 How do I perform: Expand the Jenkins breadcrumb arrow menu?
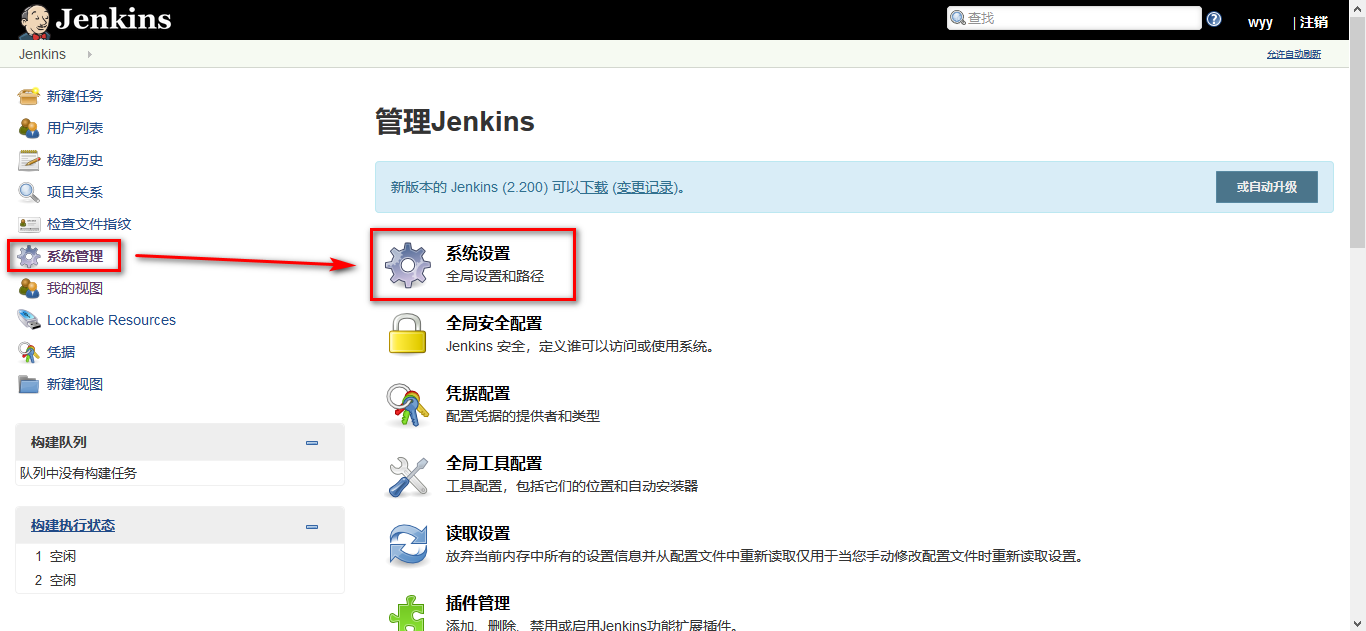click(x=89, y=54)
